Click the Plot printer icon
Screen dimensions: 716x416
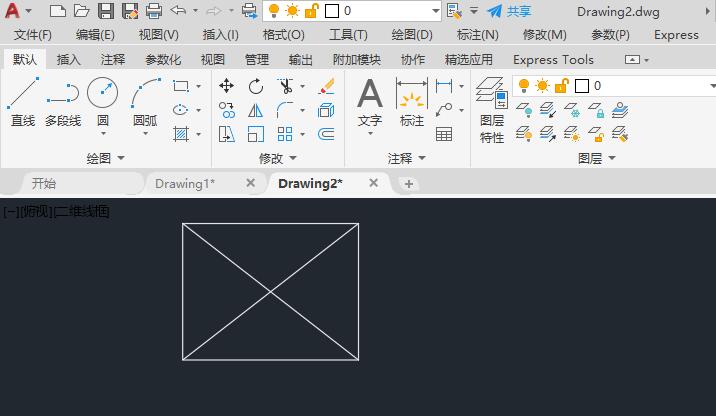click(154, 11)
